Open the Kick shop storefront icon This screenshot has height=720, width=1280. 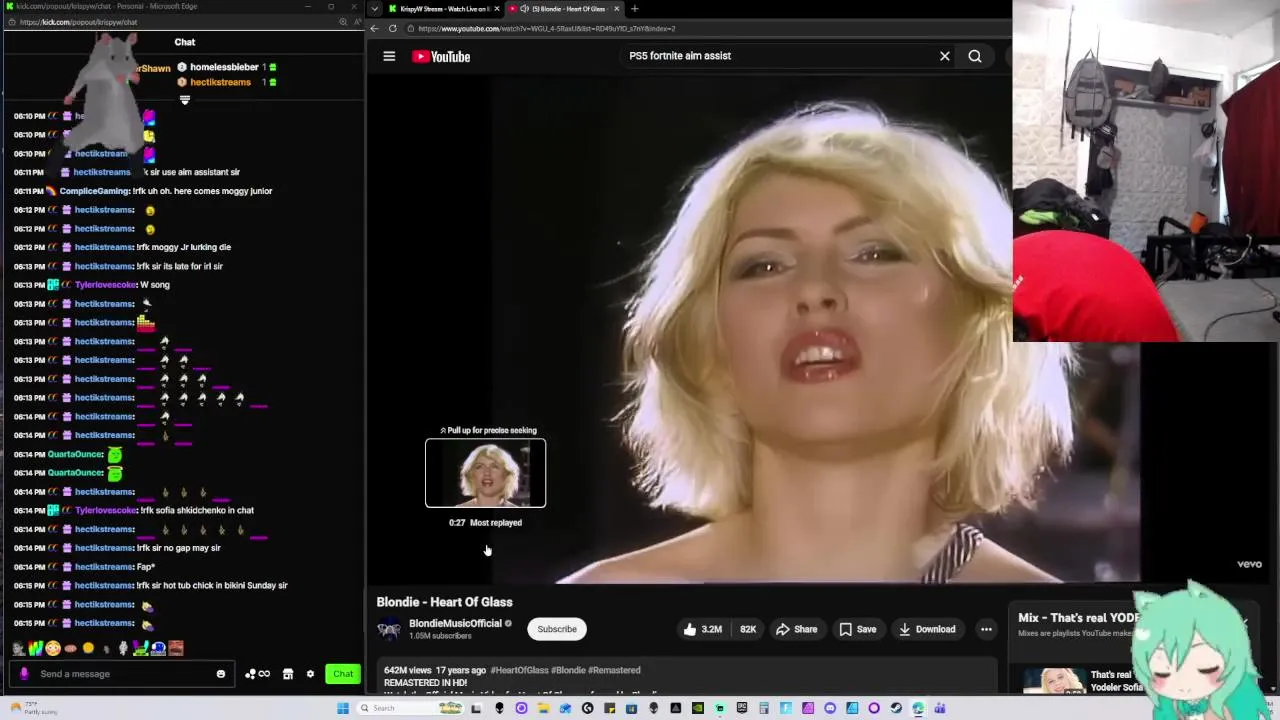[x=288, y=674]
